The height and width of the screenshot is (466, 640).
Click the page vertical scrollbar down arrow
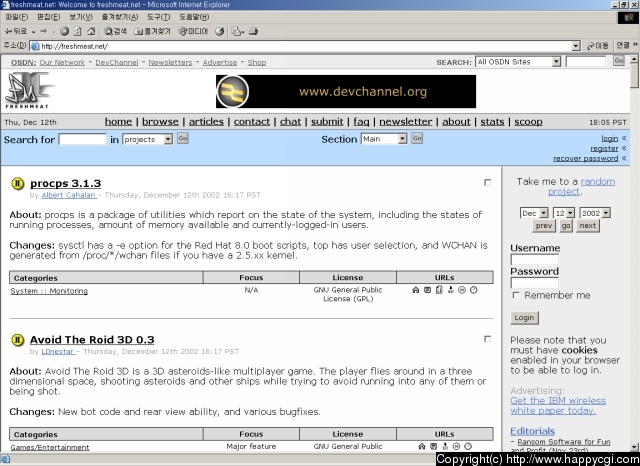pyautogui.click(x=634, y=447)
